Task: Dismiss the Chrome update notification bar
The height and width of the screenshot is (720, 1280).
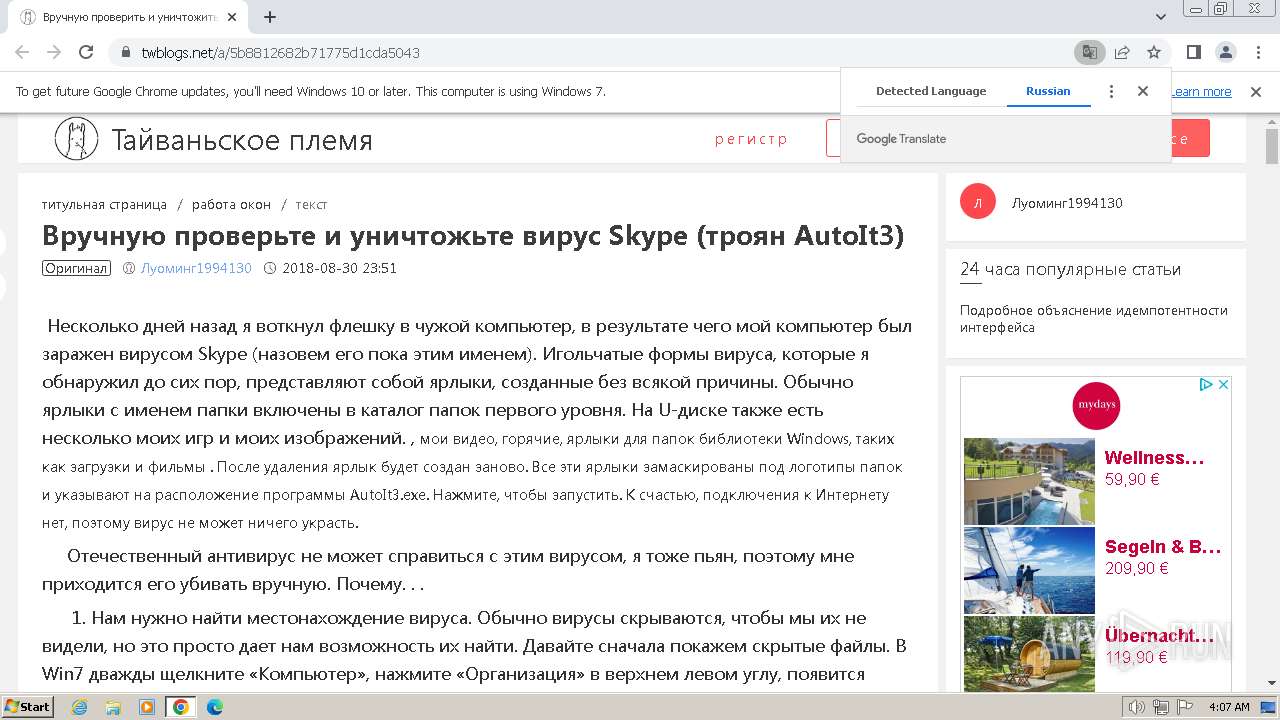Action: tap(1256, 91)
